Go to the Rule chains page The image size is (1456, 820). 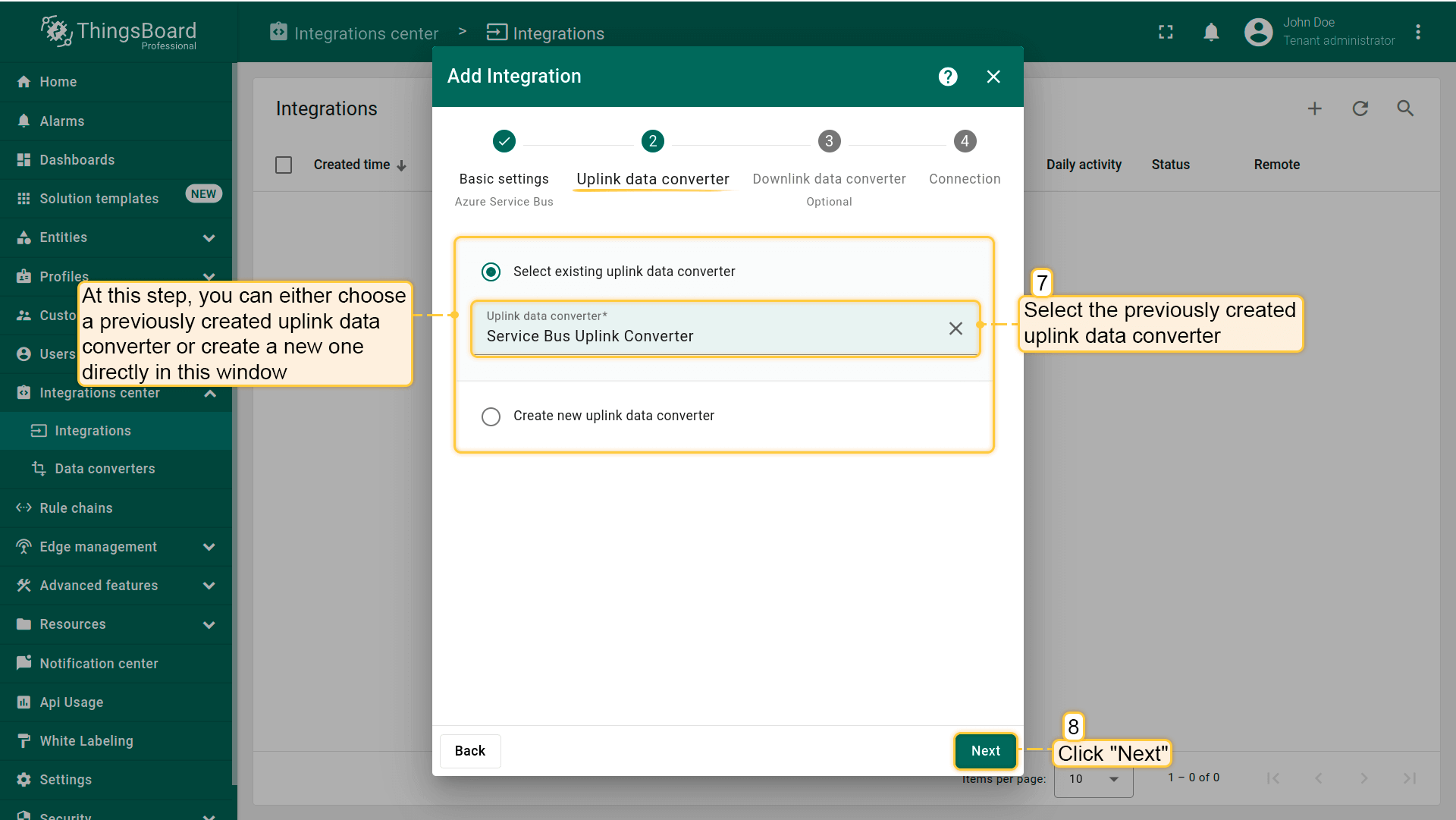click(76, 508)
